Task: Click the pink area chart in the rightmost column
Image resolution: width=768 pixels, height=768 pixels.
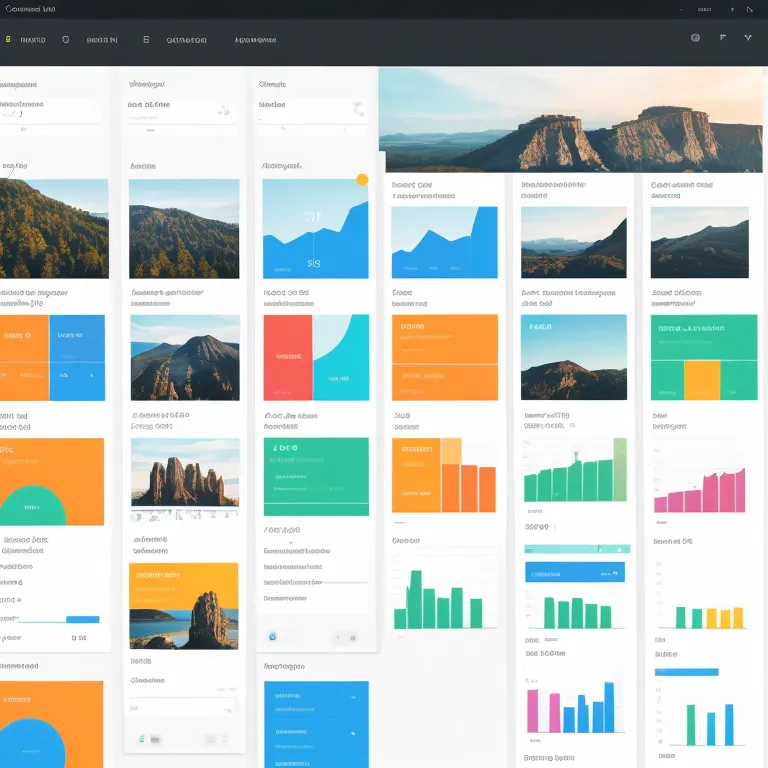Action: [699, 490]
